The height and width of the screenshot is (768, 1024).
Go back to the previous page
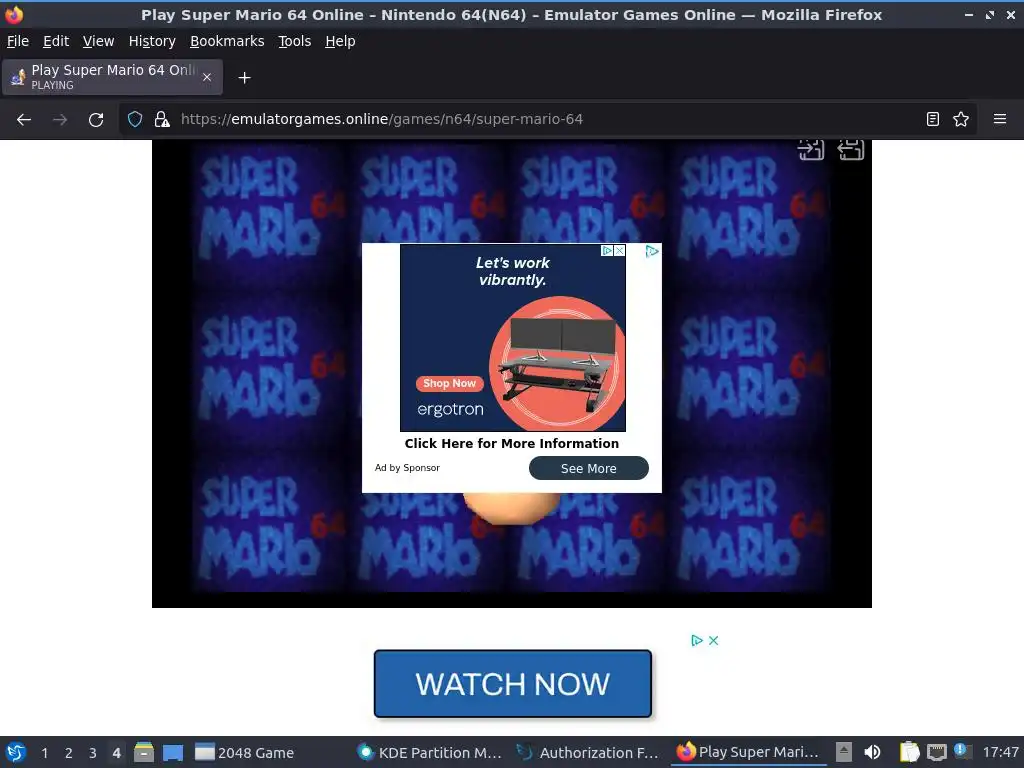click(x=24, y=120)
